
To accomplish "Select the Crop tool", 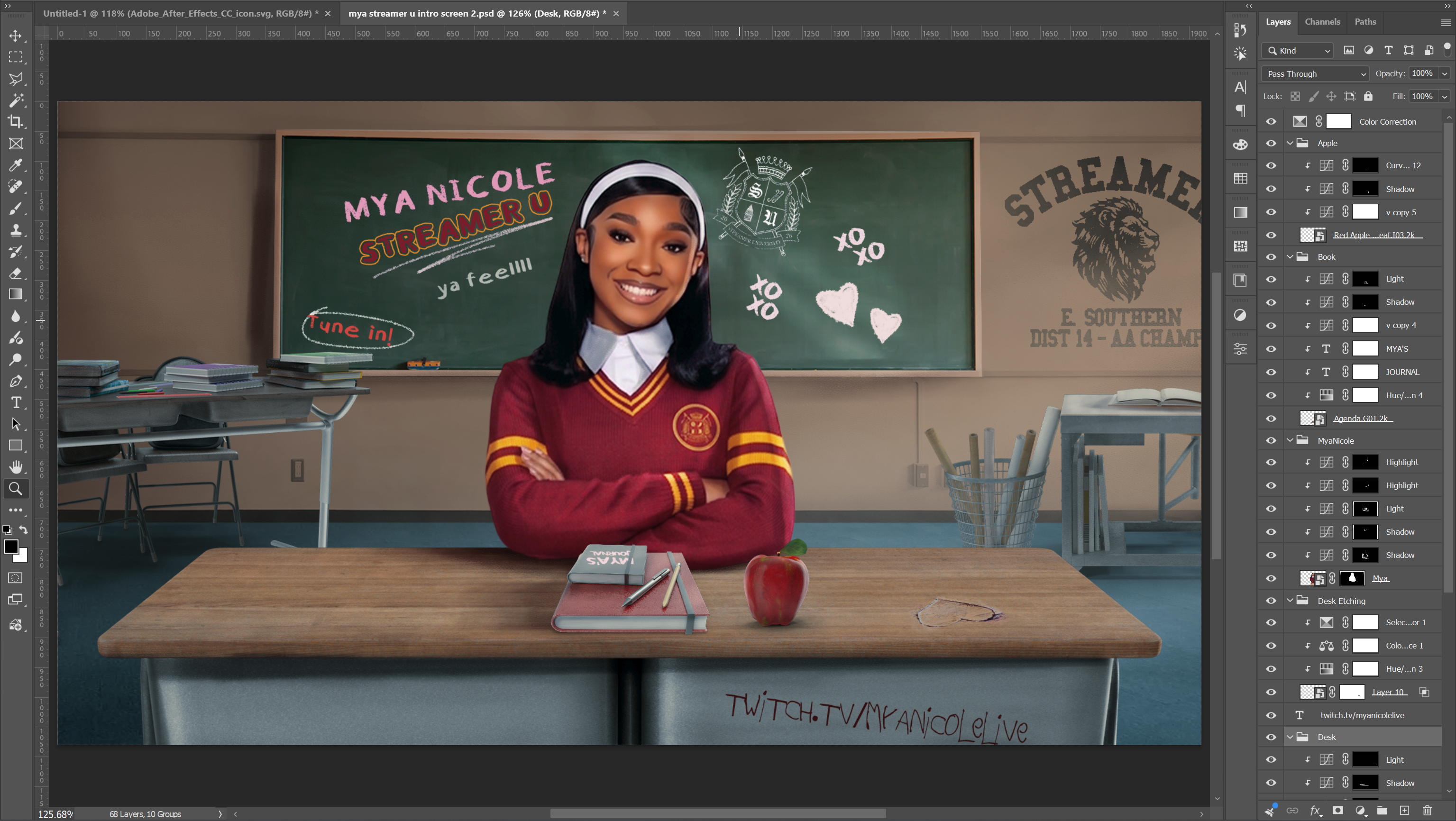I will [x=15, y=121].
